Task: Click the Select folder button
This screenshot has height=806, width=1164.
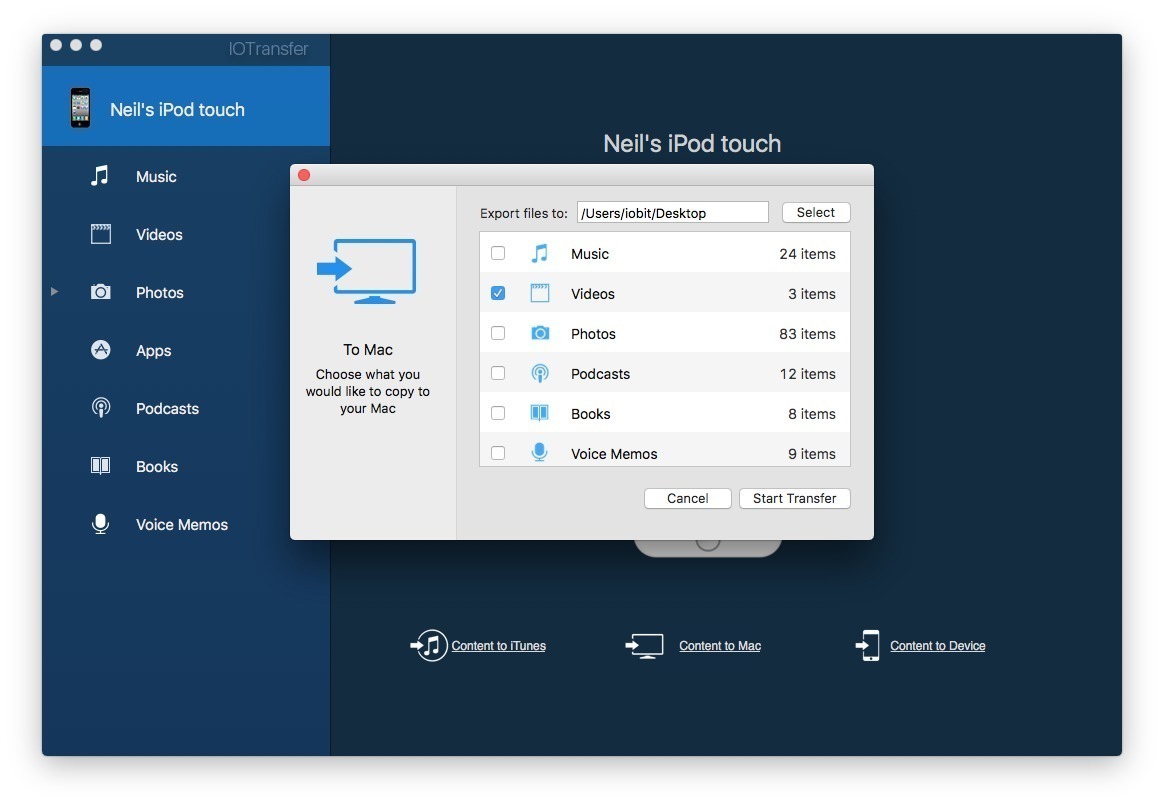Action: (x=816, y=212)
